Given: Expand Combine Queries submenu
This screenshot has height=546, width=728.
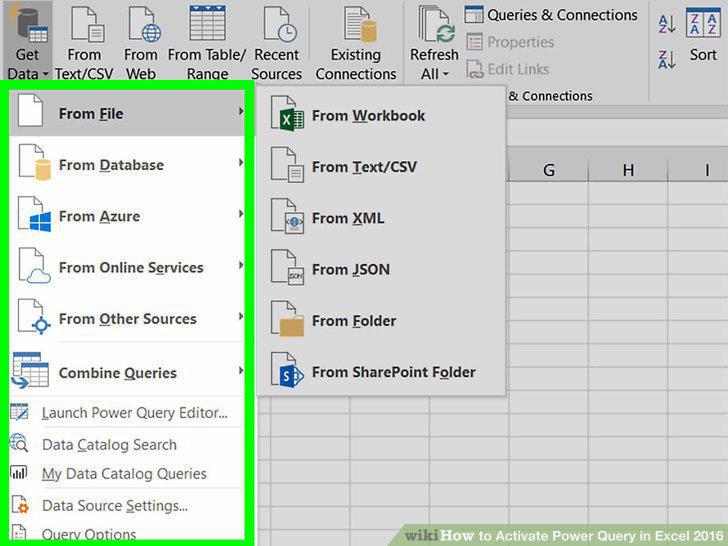Looking at the screenshot, I should tap(127, 372).
